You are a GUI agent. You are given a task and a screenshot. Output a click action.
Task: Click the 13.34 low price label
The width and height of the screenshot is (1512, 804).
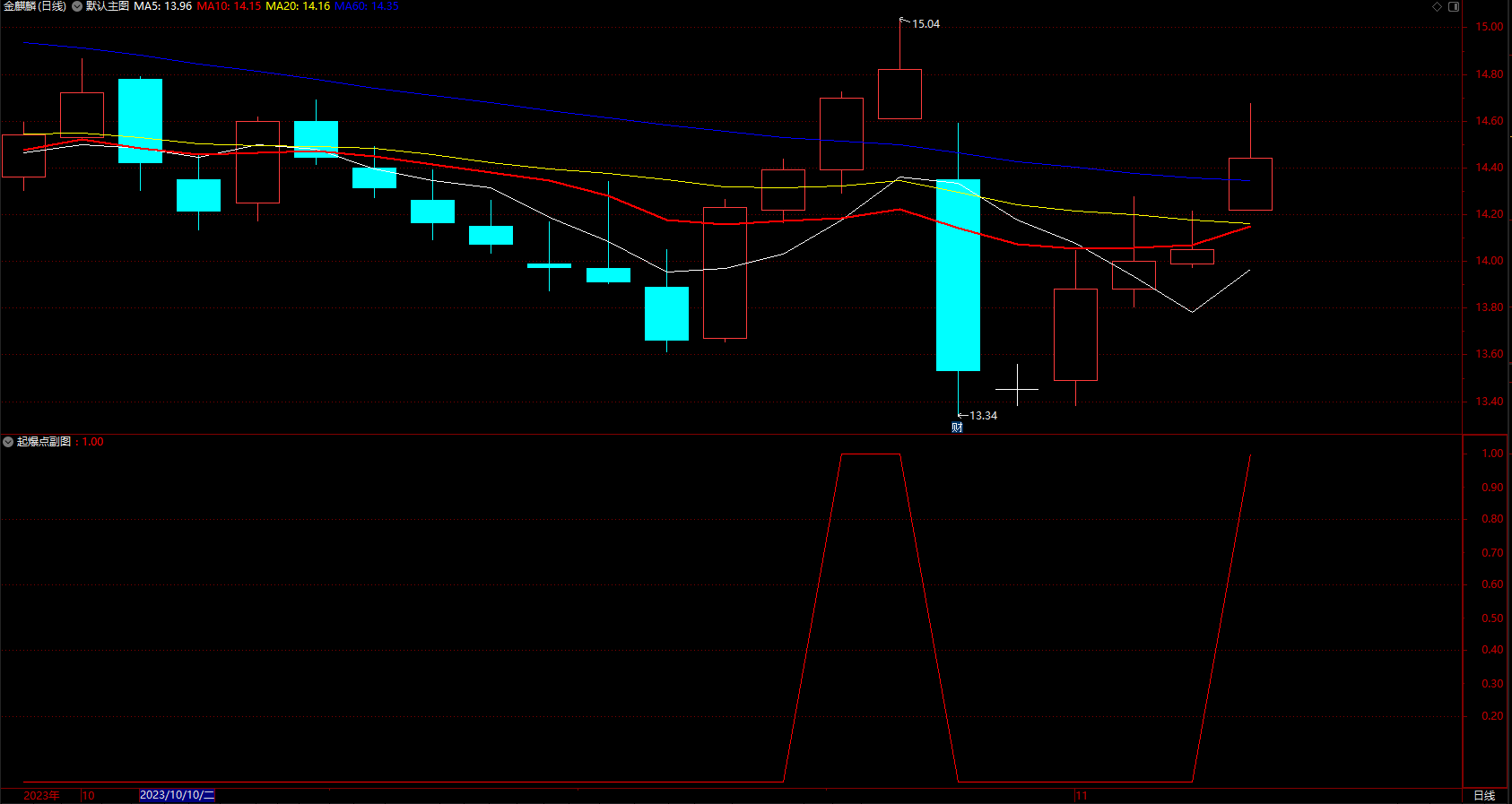983,416
